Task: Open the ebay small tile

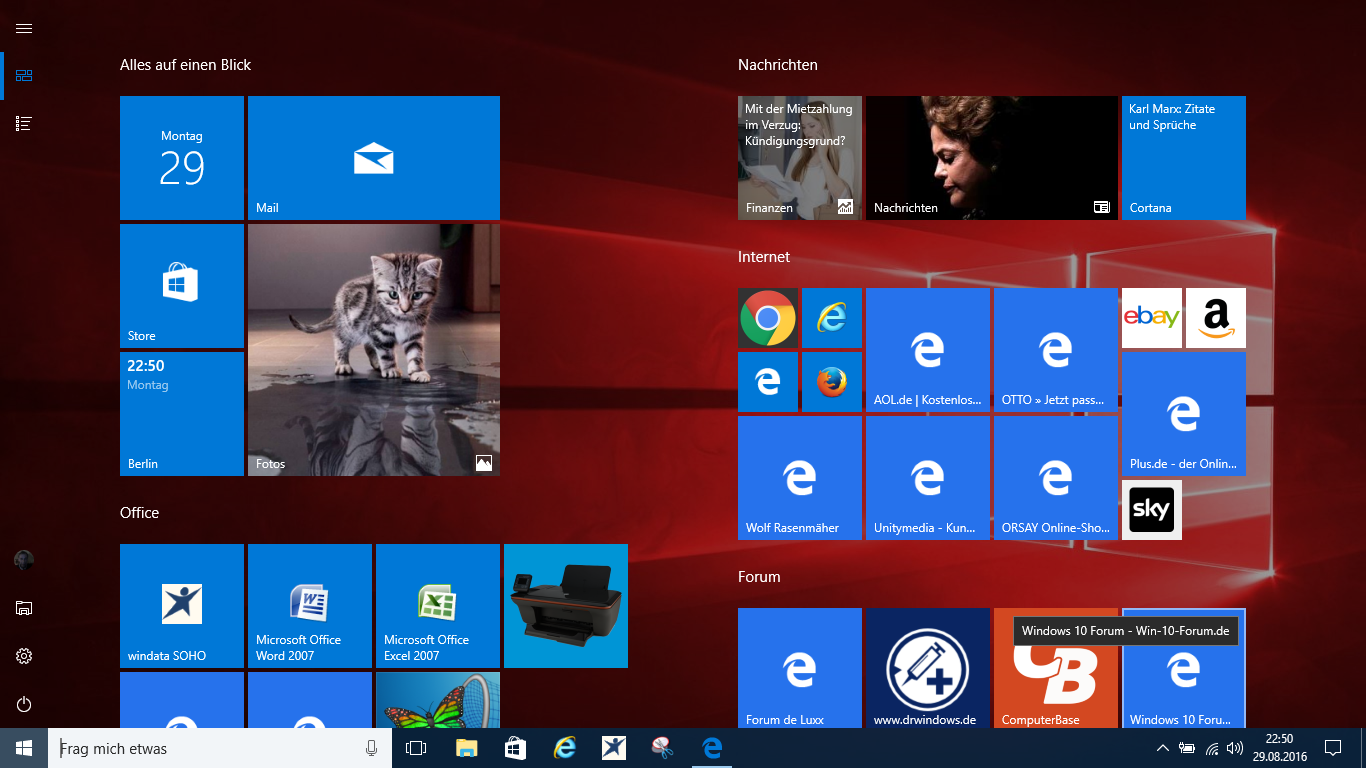Action: (1152, 318)
